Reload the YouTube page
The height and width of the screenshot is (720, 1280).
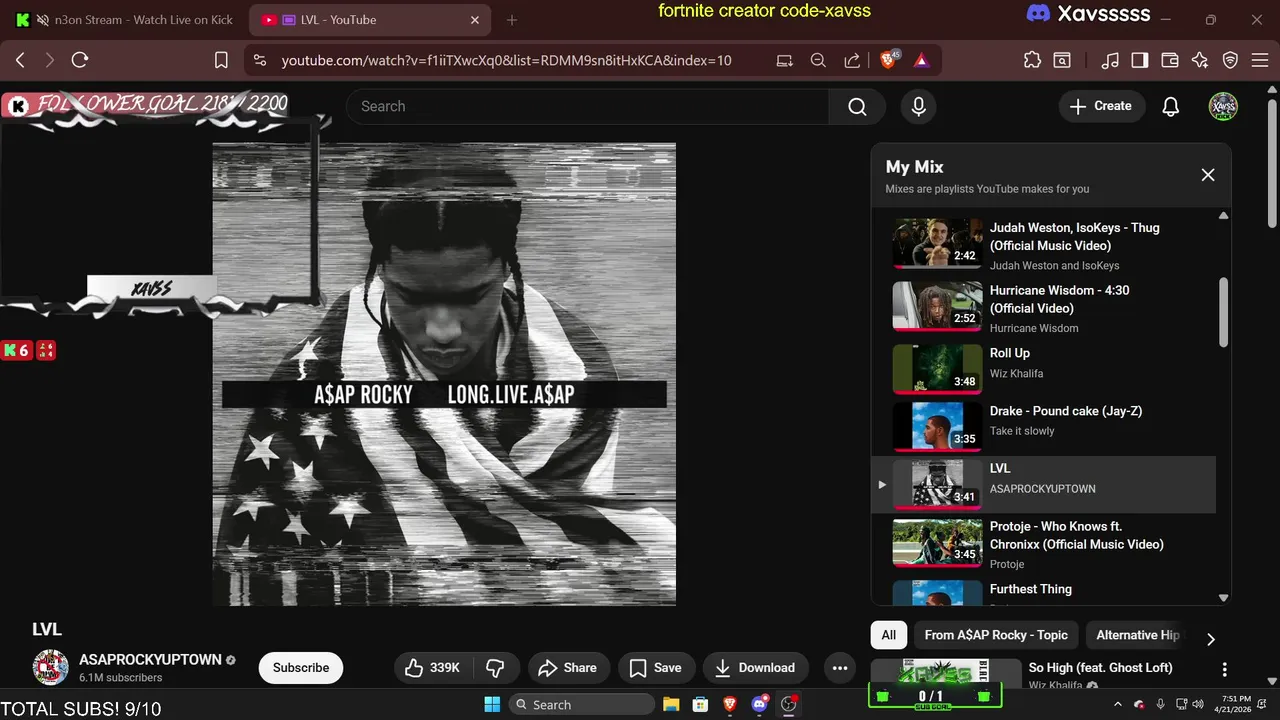coord(80,60)
